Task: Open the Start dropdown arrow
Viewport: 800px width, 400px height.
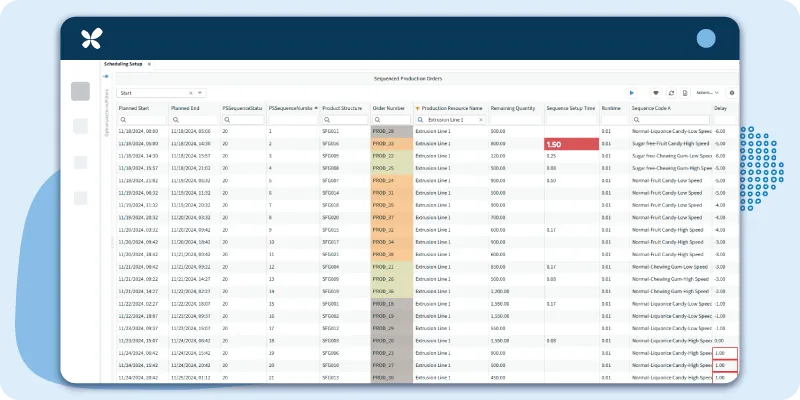Action: (x=199, y=92)
